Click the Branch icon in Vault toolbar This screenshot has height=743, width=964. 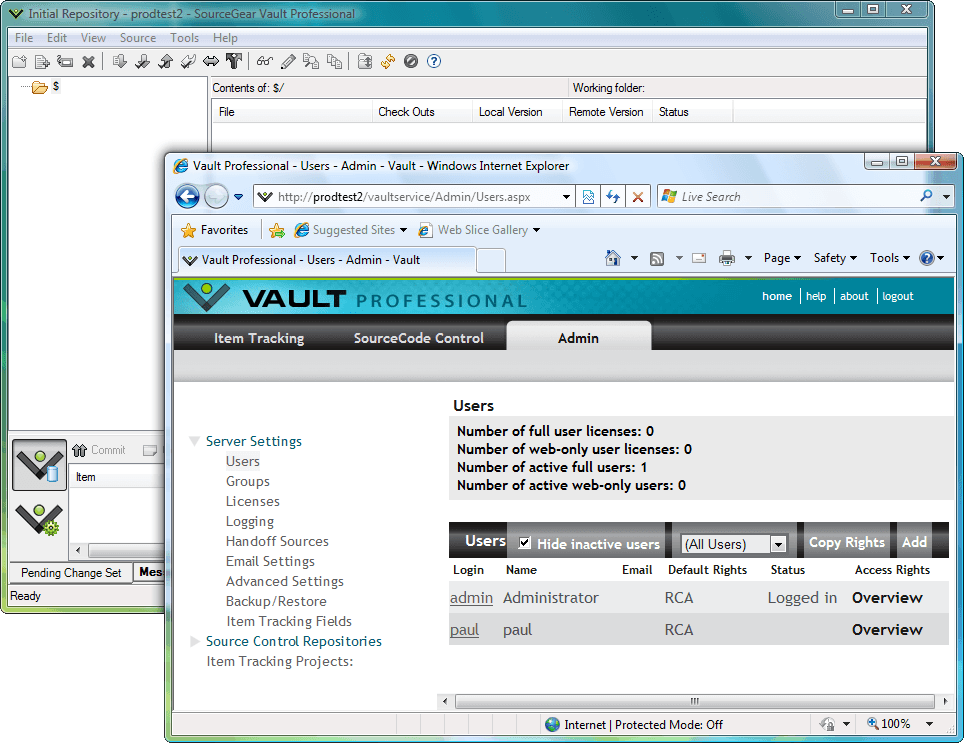point(234,61)
